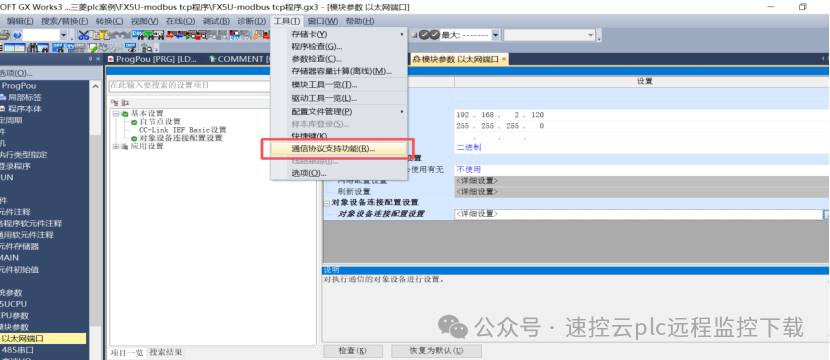Select 参数检查(C)... menu entry
Screen dimensions: 830x360
pos(339,59)
